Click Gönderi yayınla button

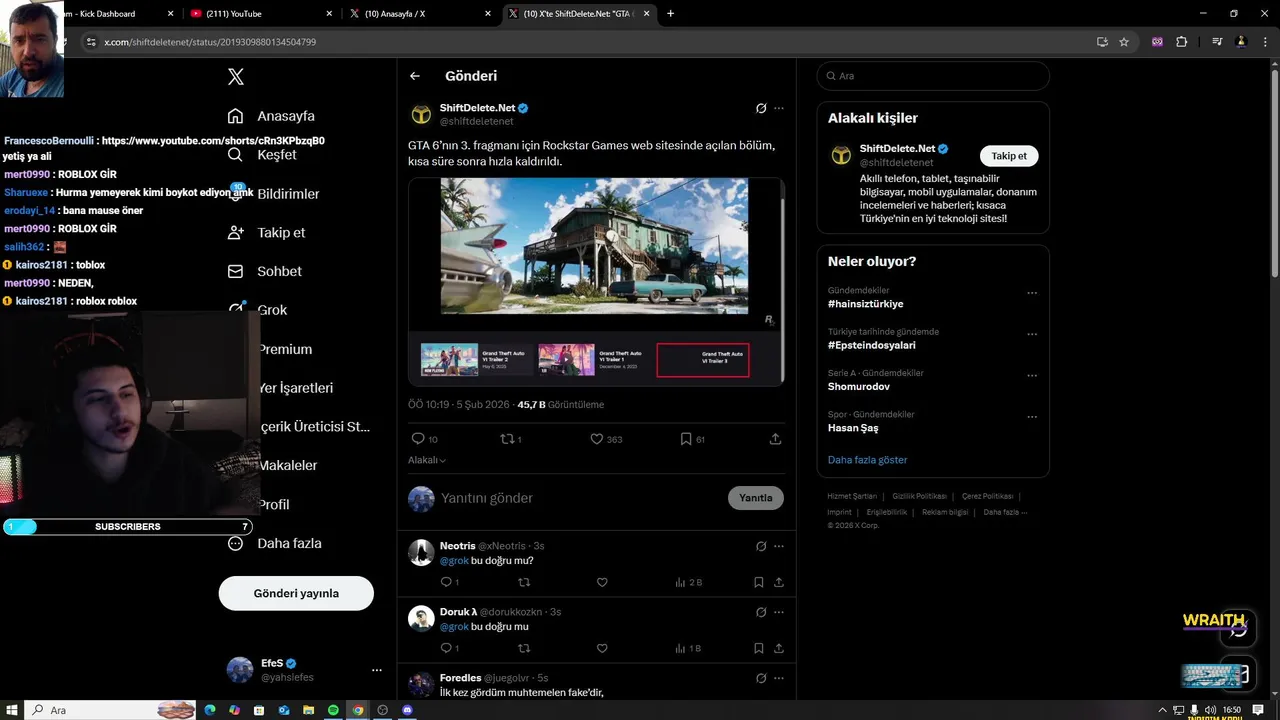click(x=296, y=593)
